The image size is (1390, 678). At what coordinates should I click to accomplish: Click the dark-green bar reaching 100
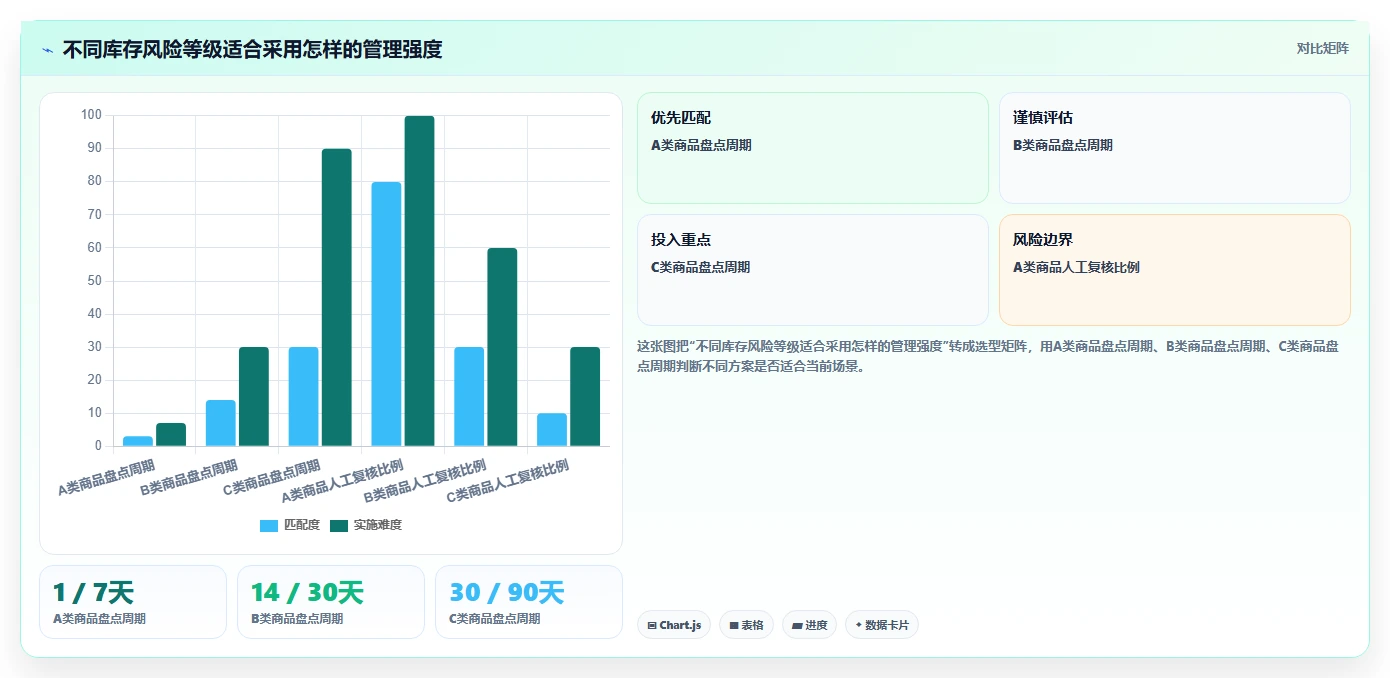420,281
